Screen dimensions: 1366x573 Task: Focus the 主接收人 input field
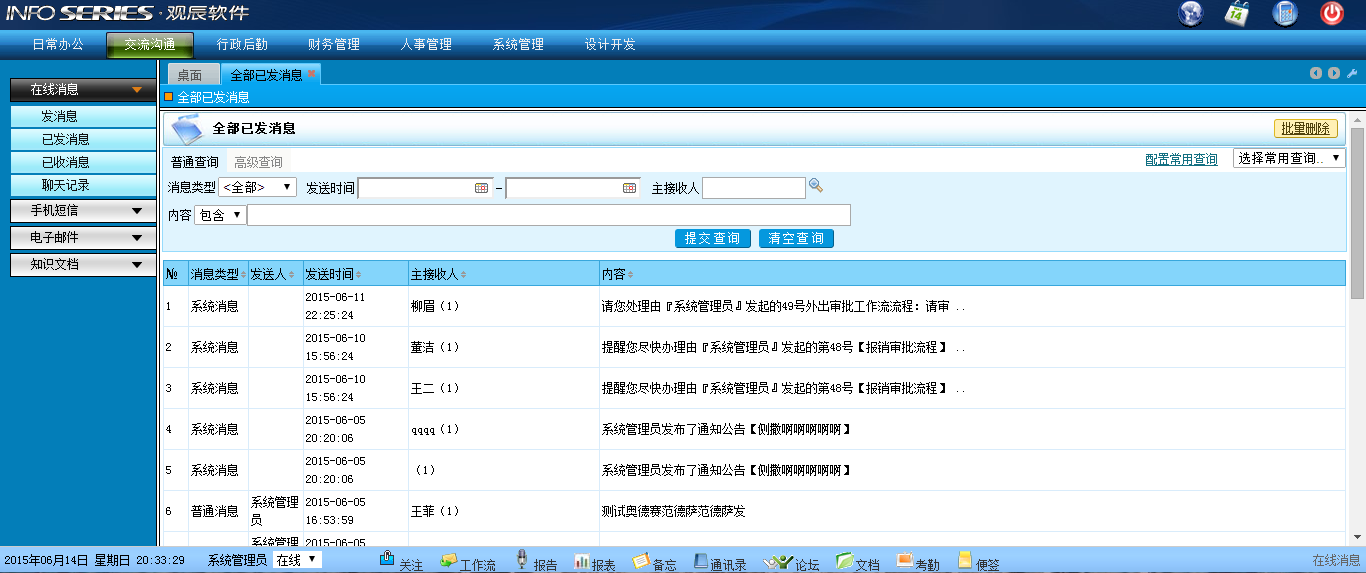coord(753,188)
